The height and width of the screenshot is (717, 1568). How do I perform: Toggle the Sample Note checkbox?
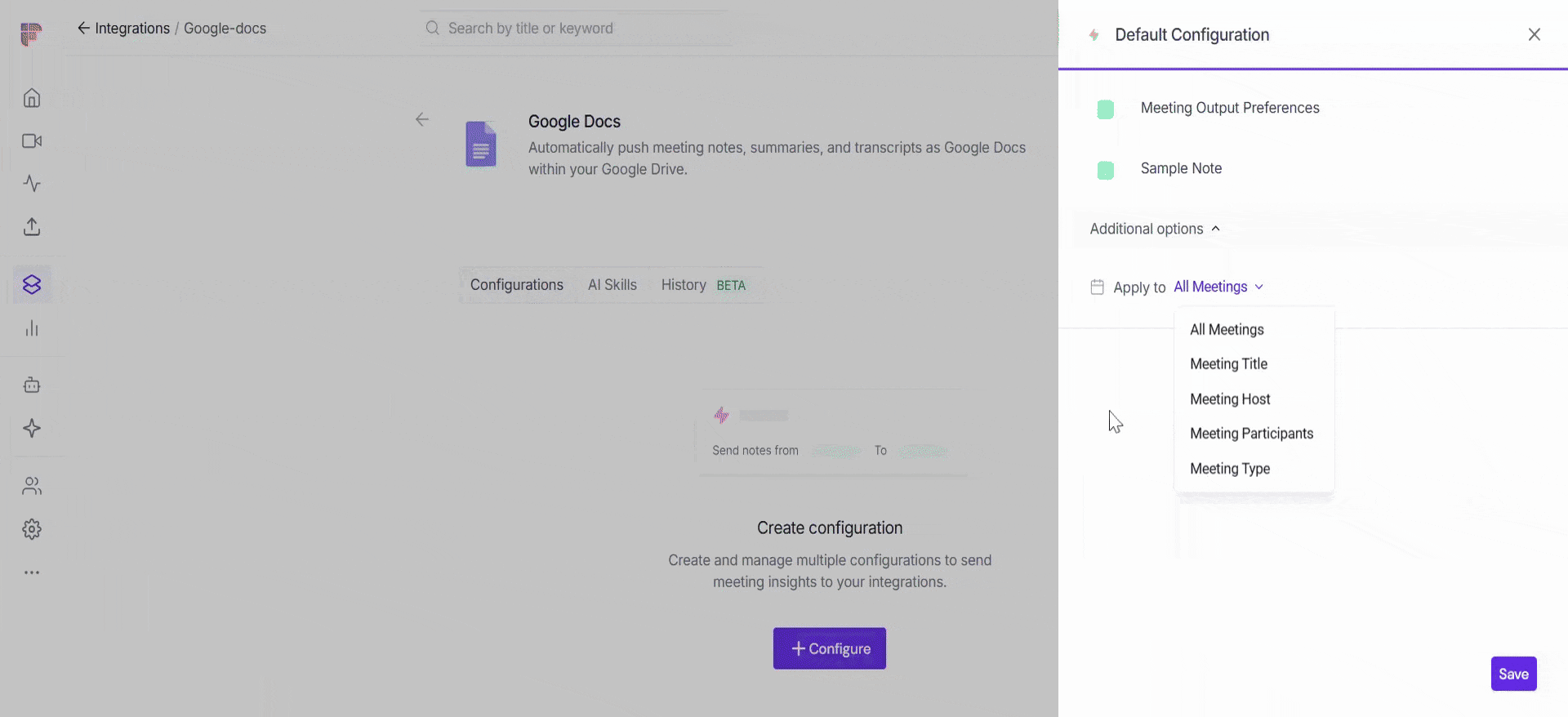1105,170
